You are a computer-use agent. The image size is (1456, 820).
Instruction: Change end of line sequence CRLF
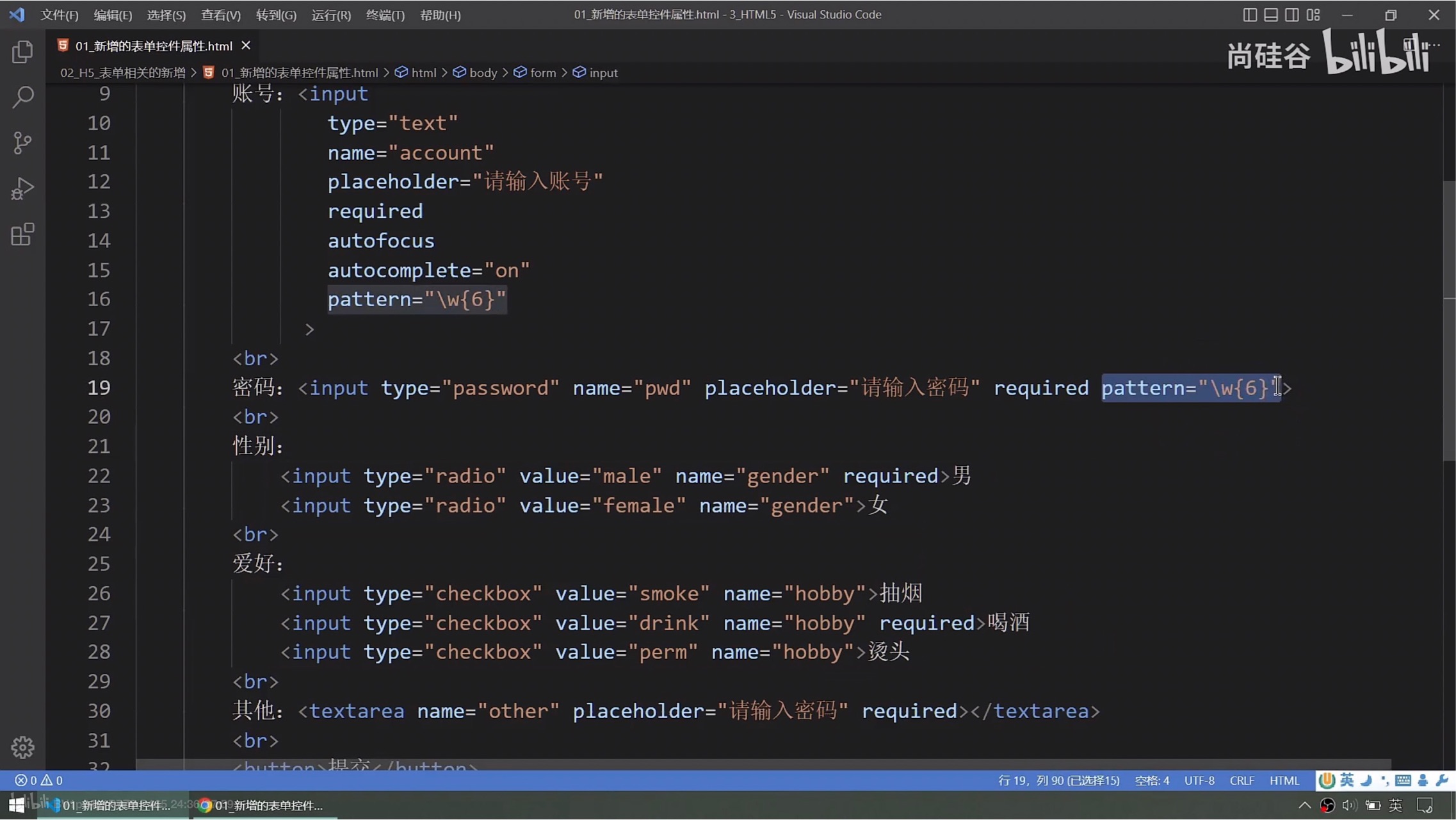(1242, 780)
